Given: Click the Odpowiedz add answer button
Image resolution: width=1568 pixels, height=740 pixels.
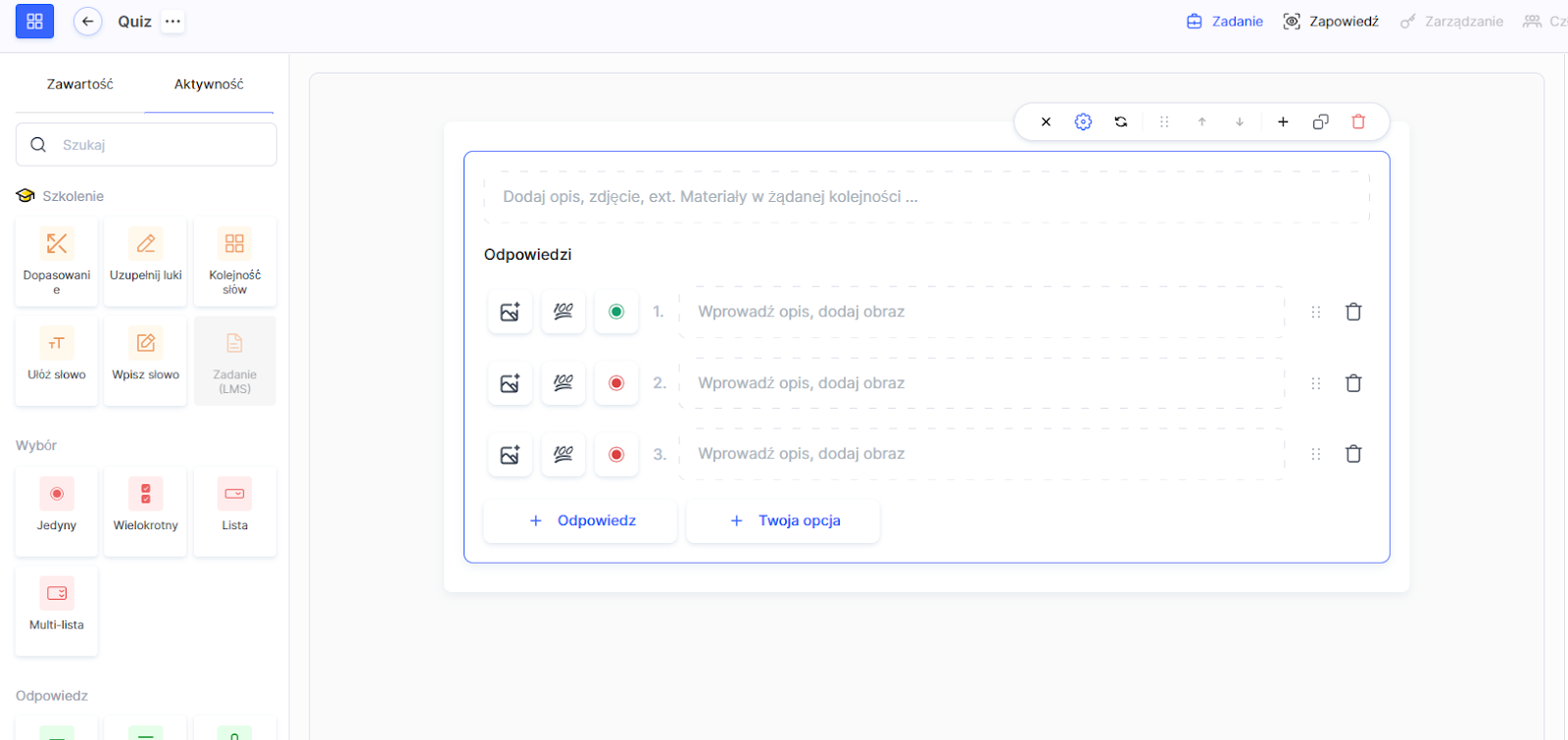Looking at the screenshot, I should [580, 520].
